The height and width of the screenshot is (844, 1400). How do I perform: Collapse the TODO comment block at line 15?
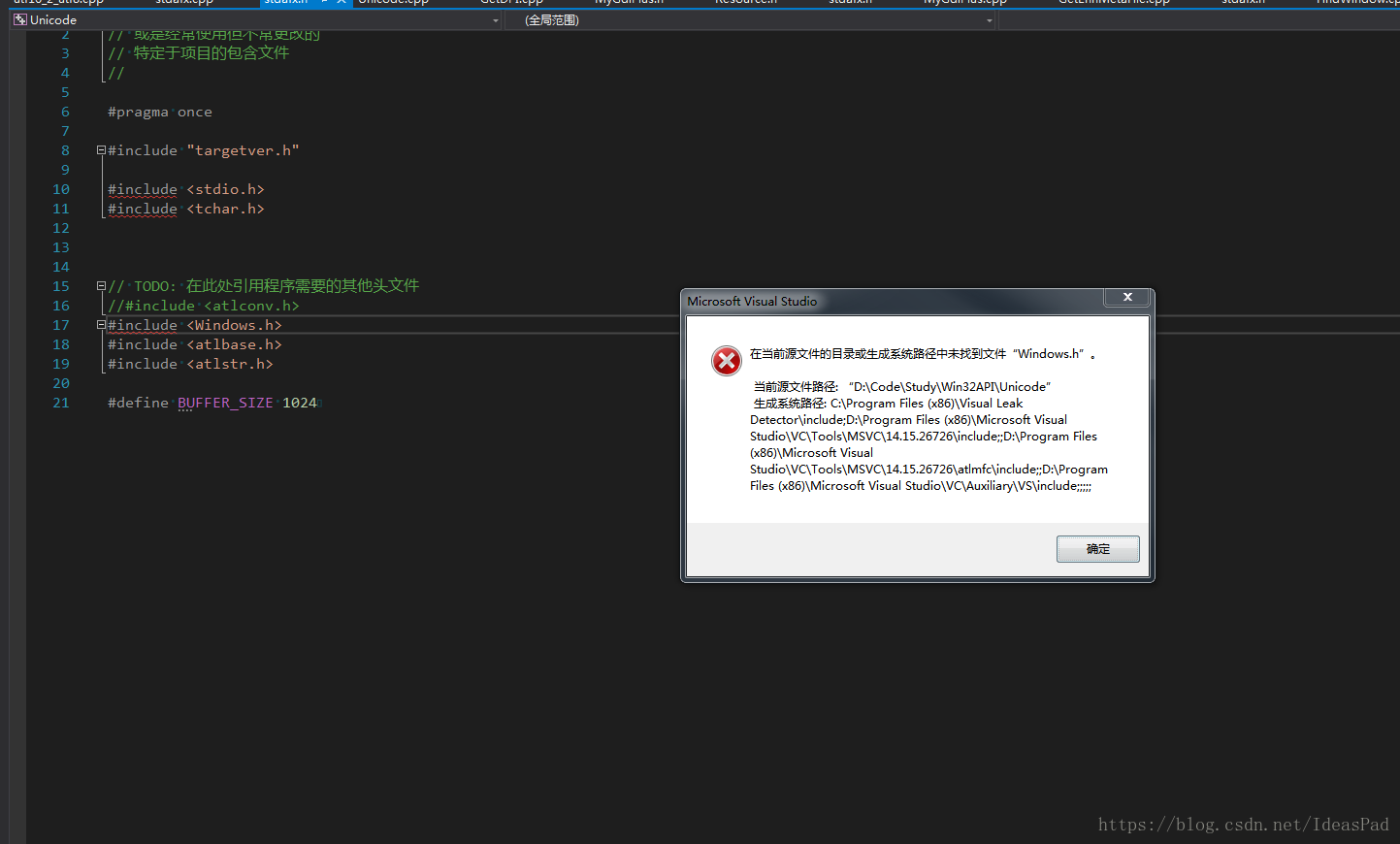101,286
